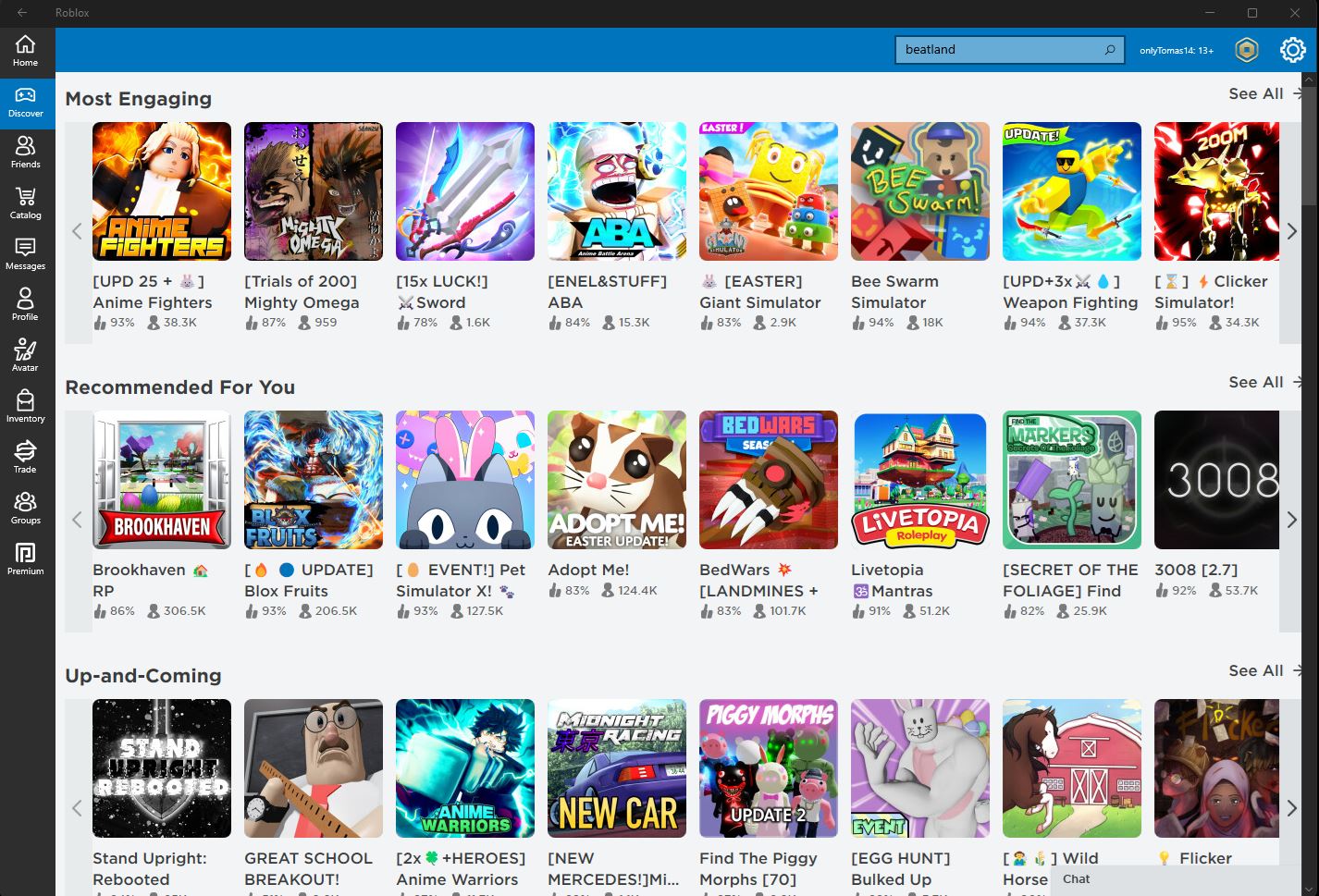Open the Inventory backpack icon
Viewport: 1319px width, 896px height.
[x=26, y=406]
